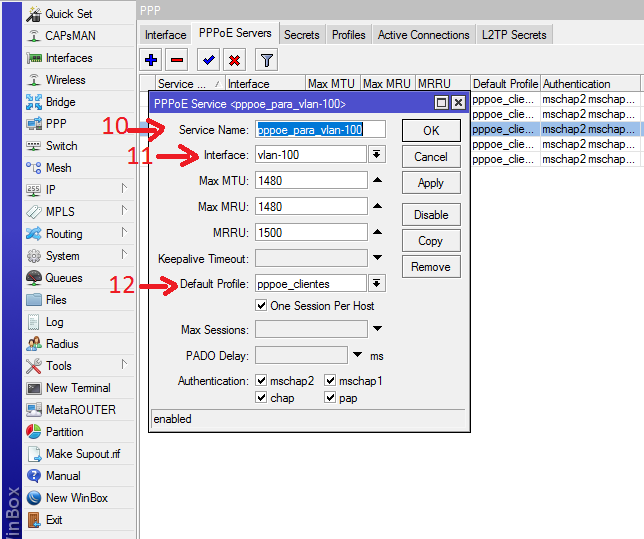Click the Cancel button
Viewport: 644px width, 539px height.
tap(431, 157)
